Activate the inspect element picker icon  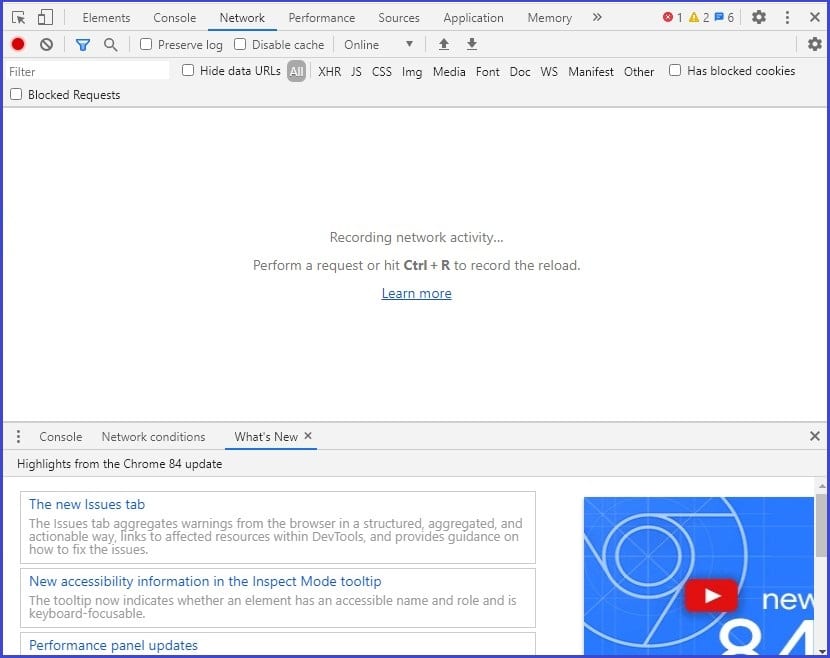(x=19, y=17)
